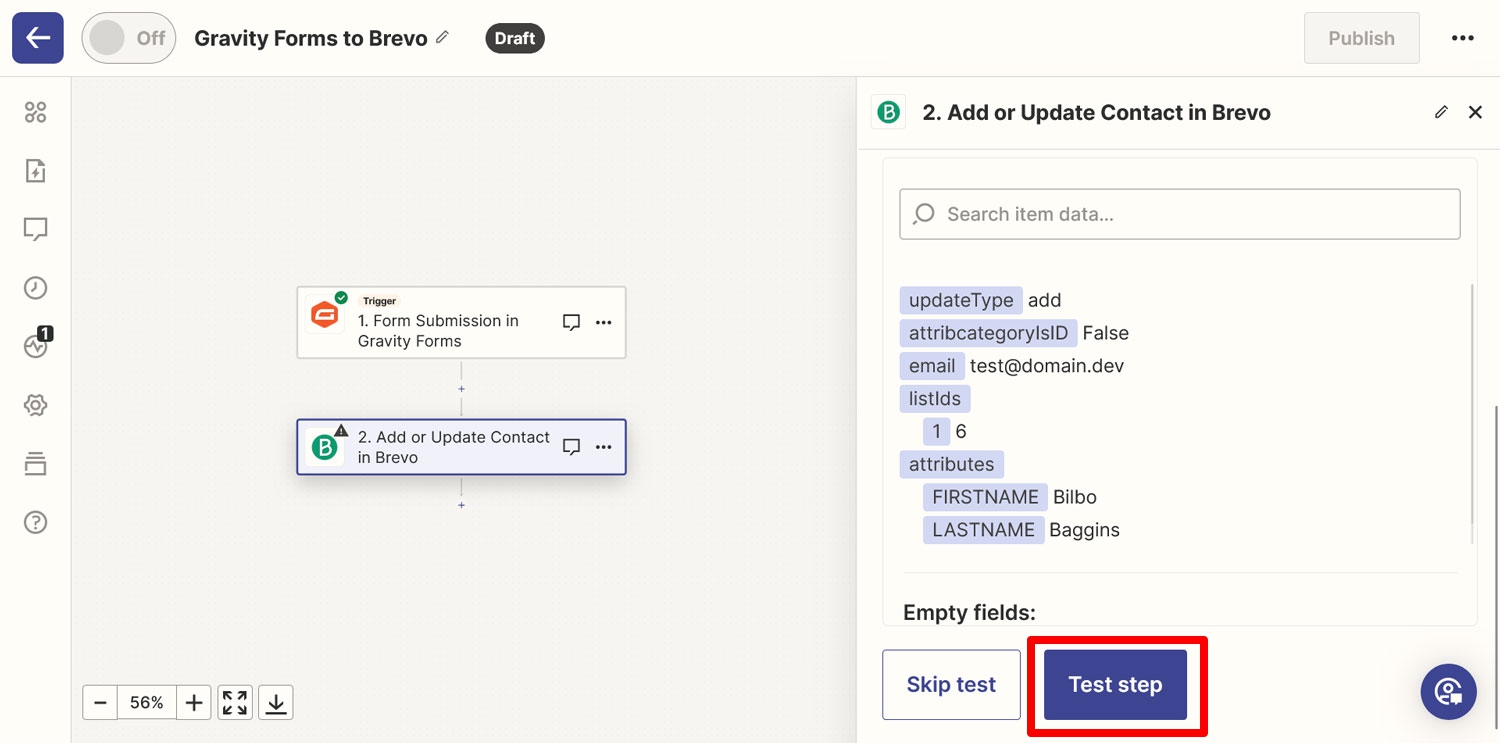
Task: Click the FIRSTNAME label
Action: pos(985,497)
